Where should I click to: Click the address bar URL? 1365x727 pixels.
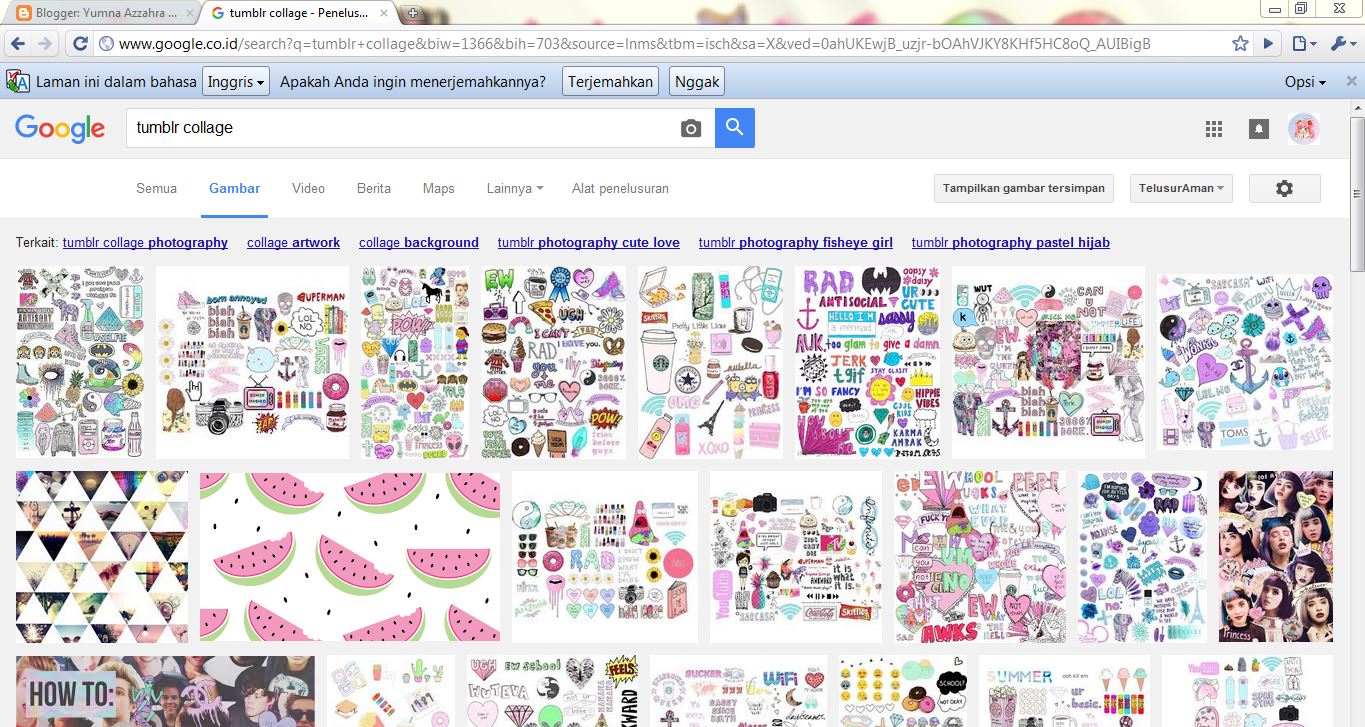[635, 44]
